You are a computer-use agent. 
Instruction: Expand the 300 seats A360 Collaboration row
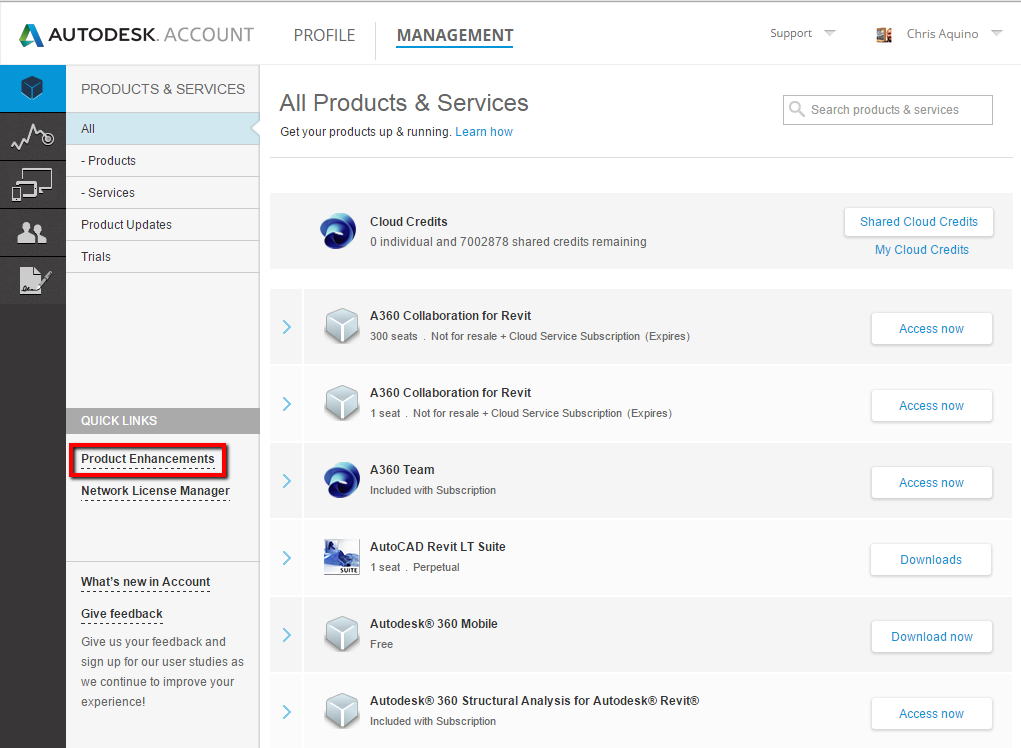coord(287,327)
